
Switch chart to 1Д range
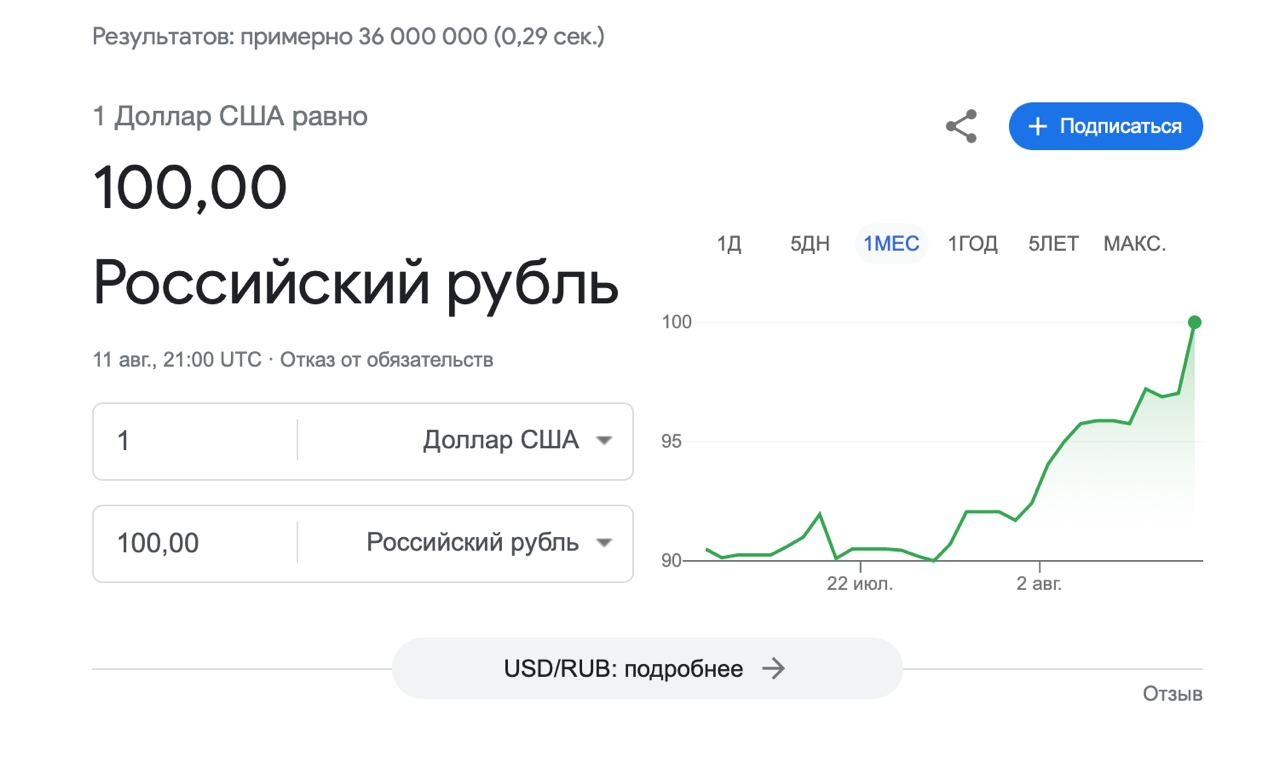pos(729,244)
